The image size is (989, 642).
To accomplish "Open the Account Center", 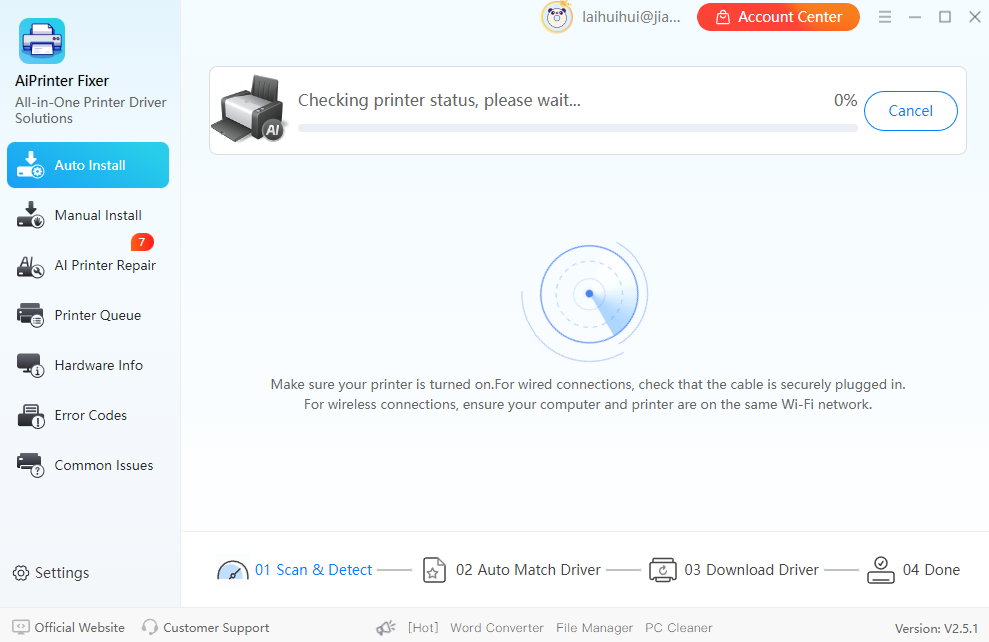I will [778, 17].
